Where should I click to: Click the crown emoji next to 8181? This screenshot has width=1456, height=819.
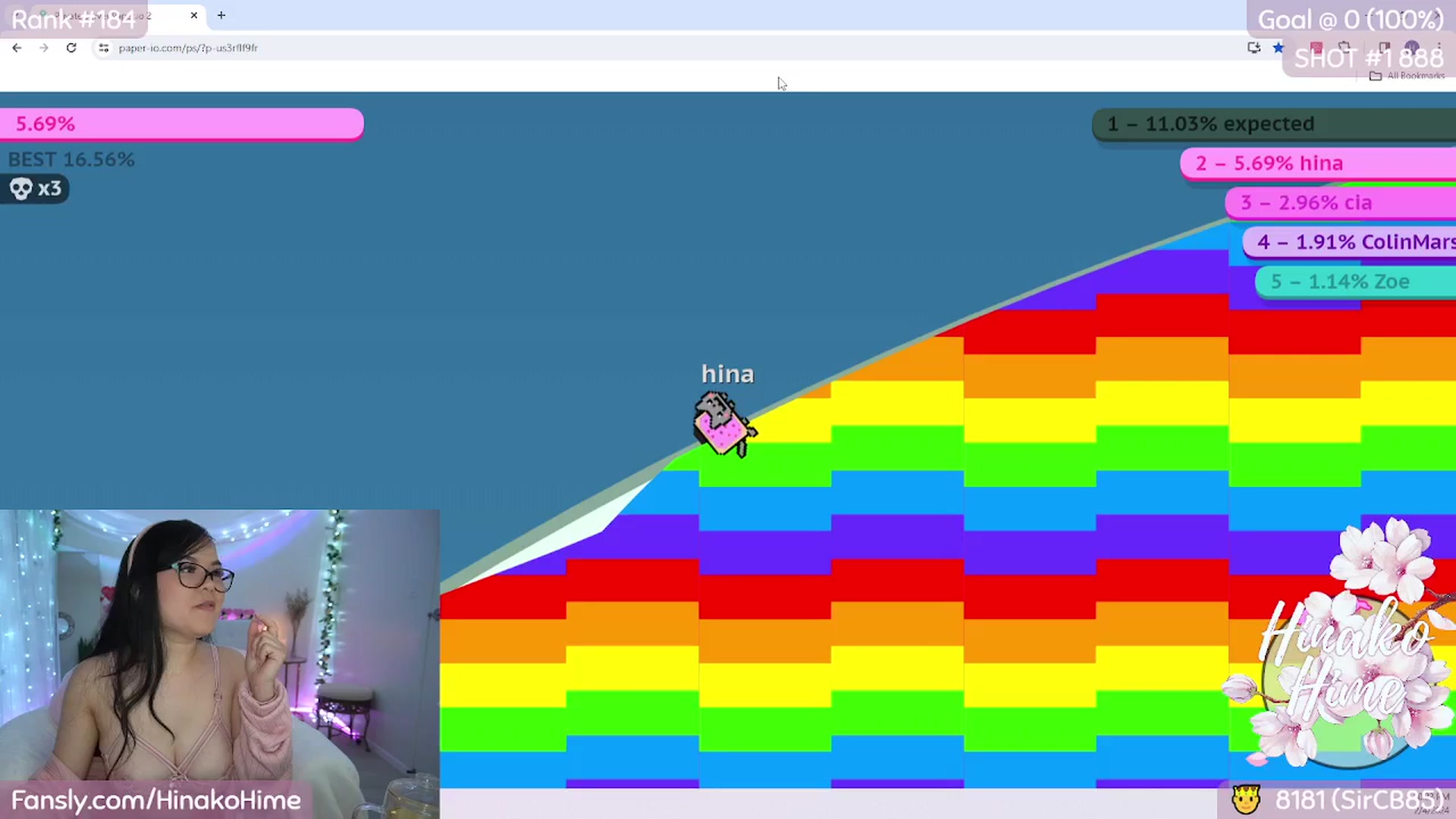click(1246, 799)
